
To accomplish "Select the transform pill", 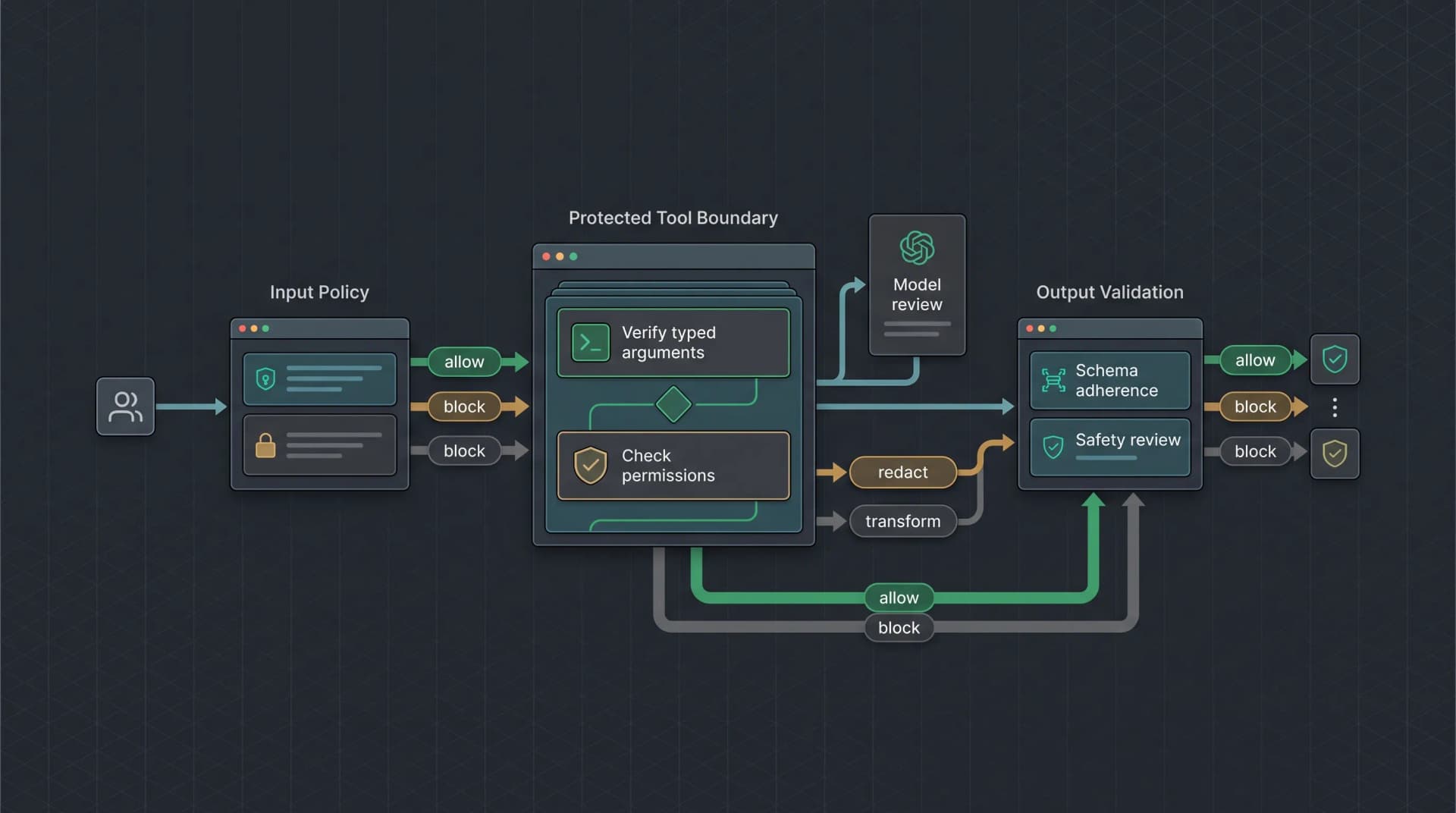I will (902, 521).
